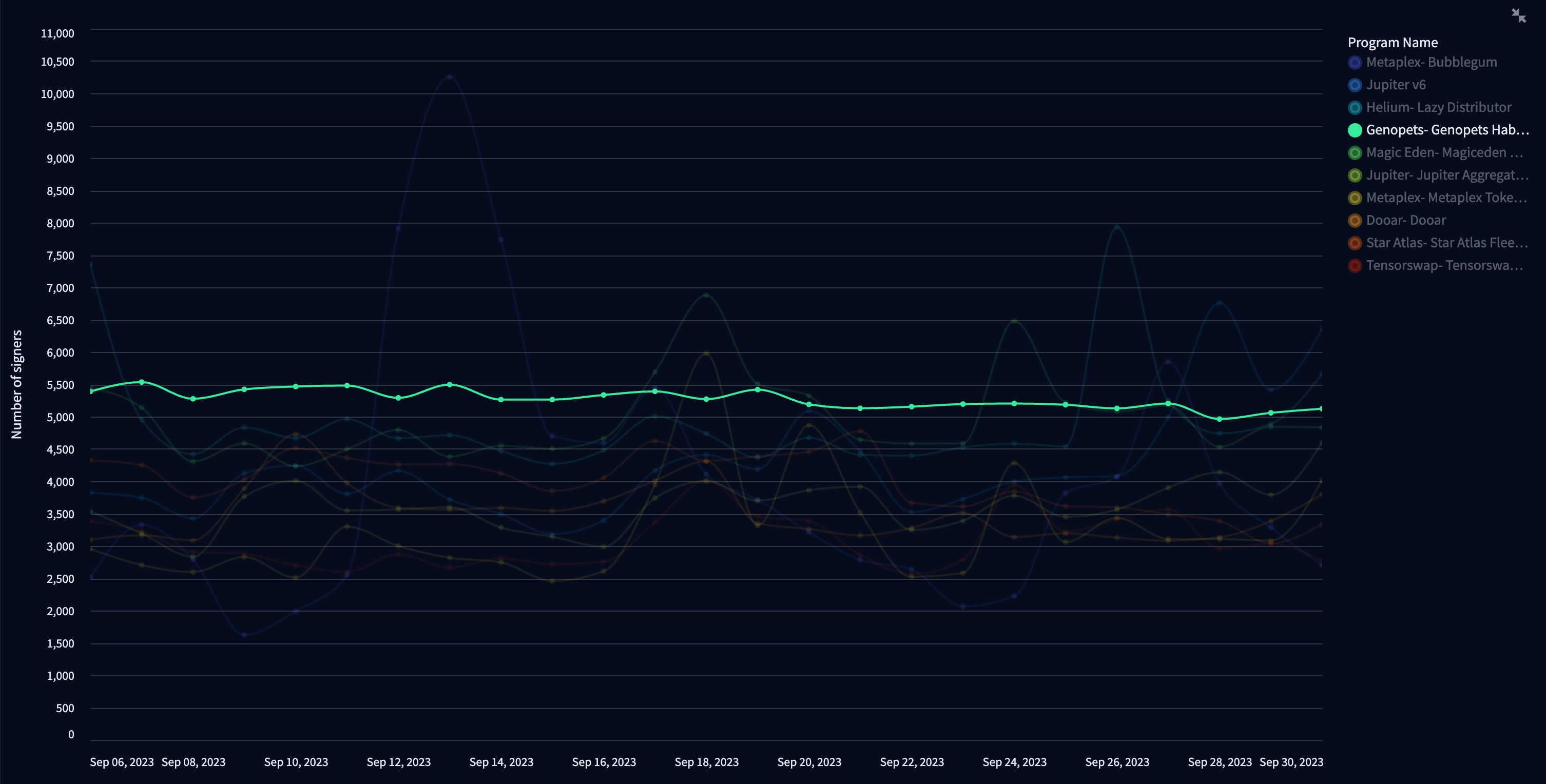Toggle Metaplex- Bubblegum legend marker
The image size is (1546, 784).
pos(1355,63)
